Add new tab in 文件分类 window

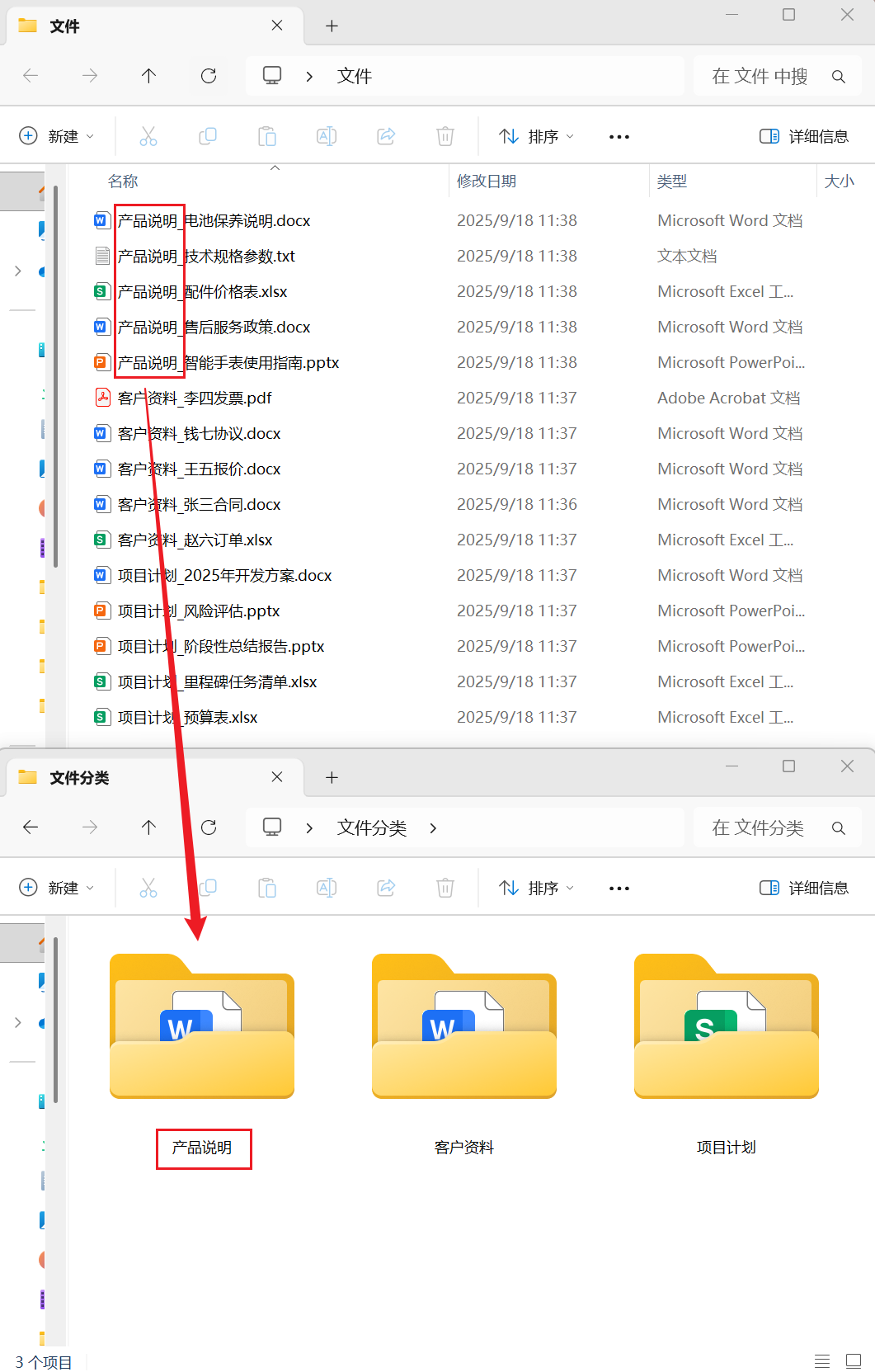(332, 778)
